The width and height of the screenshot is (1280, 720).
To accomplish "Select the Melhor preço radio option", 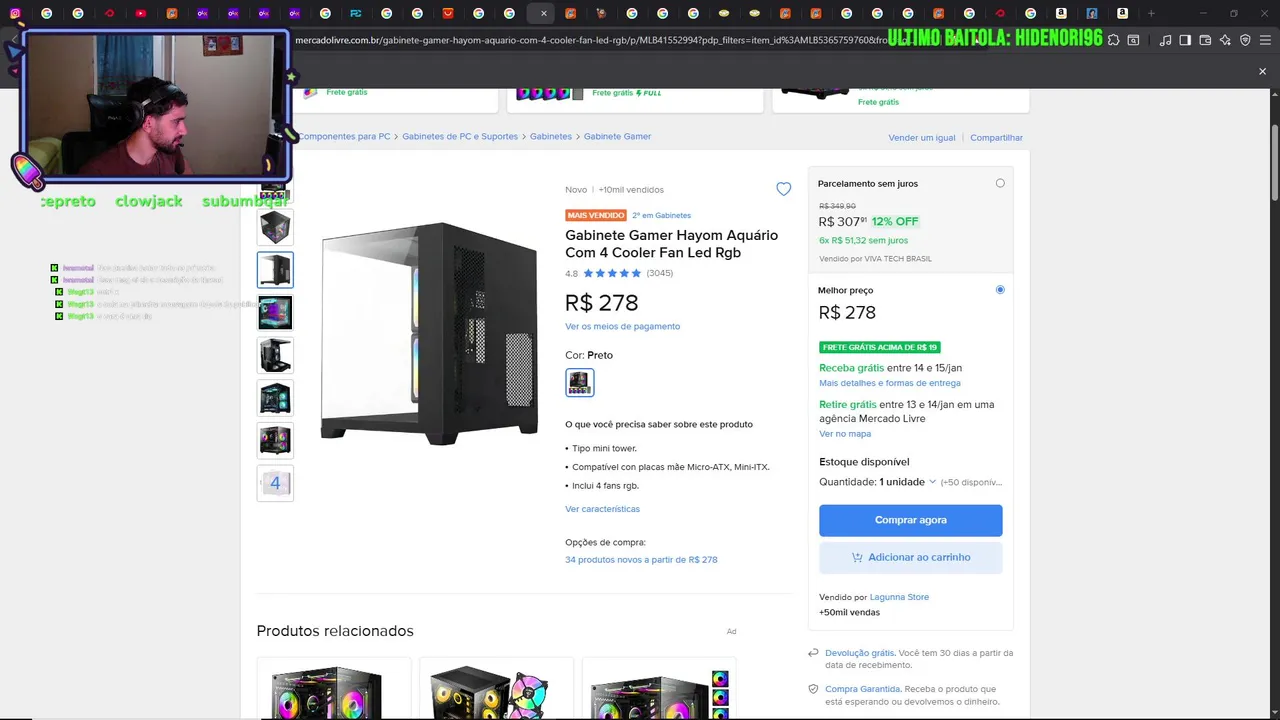I will (1000, 290).
